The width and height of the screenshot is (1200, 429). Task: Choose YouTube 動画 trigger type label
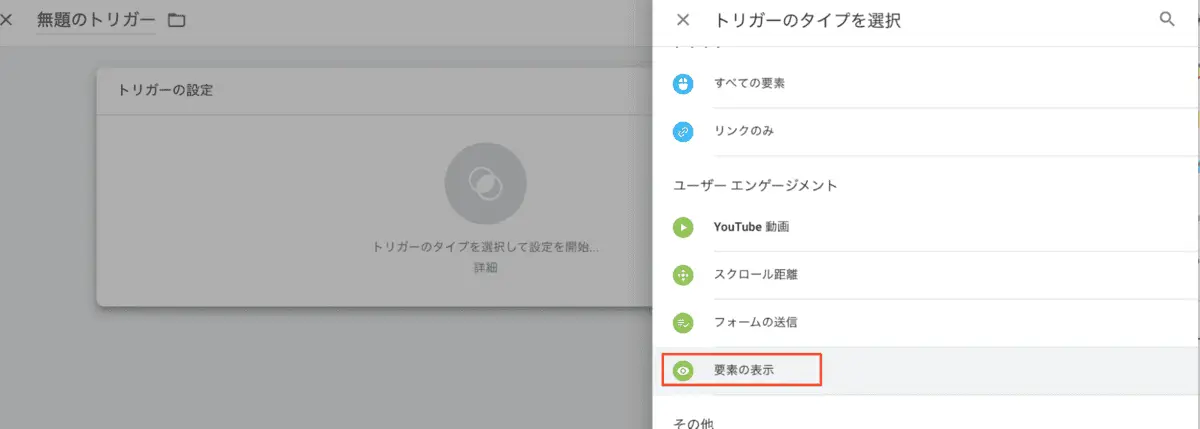(751, 227)
